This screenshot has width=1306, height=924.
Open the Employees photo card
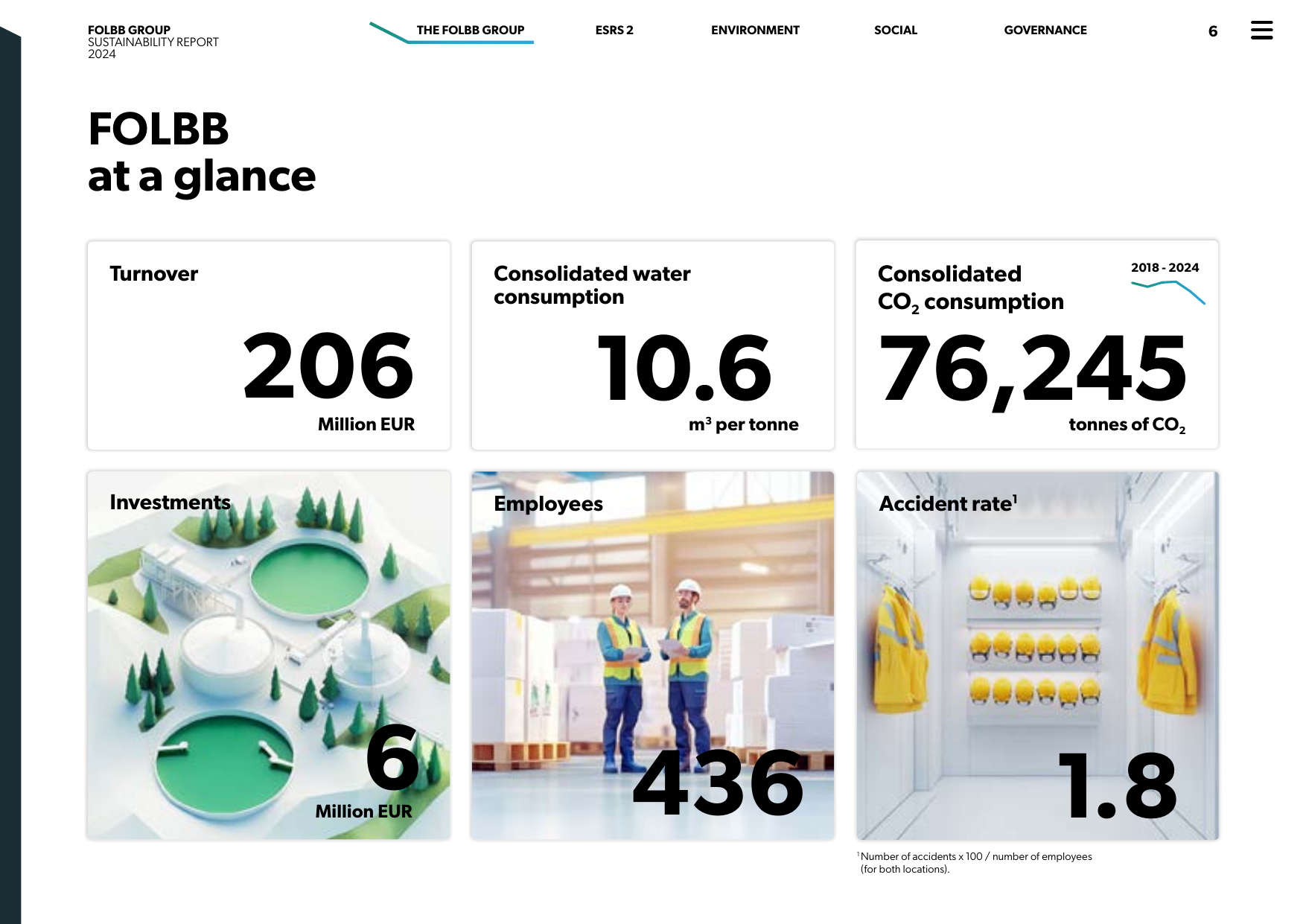click(x=653, y=655)
